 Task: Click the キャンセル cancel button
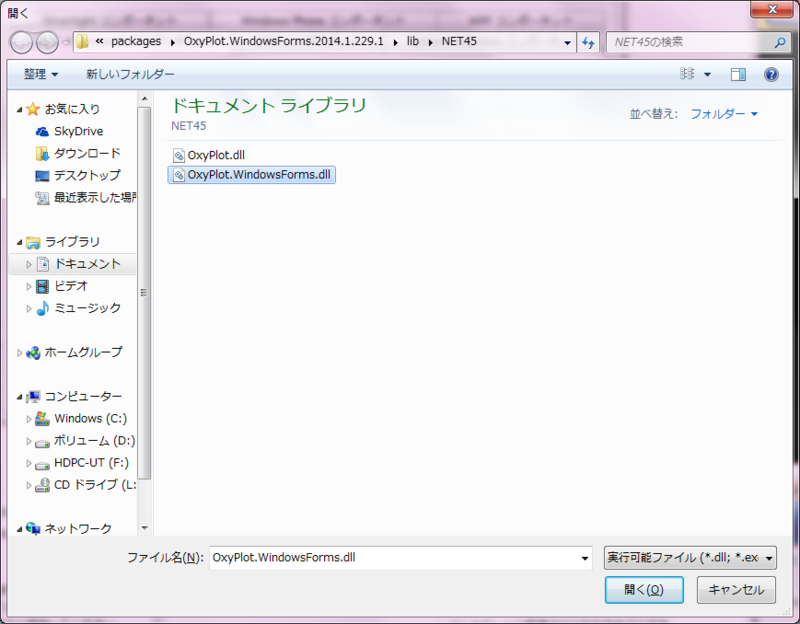pyautogui.click(x=736, y=590)
